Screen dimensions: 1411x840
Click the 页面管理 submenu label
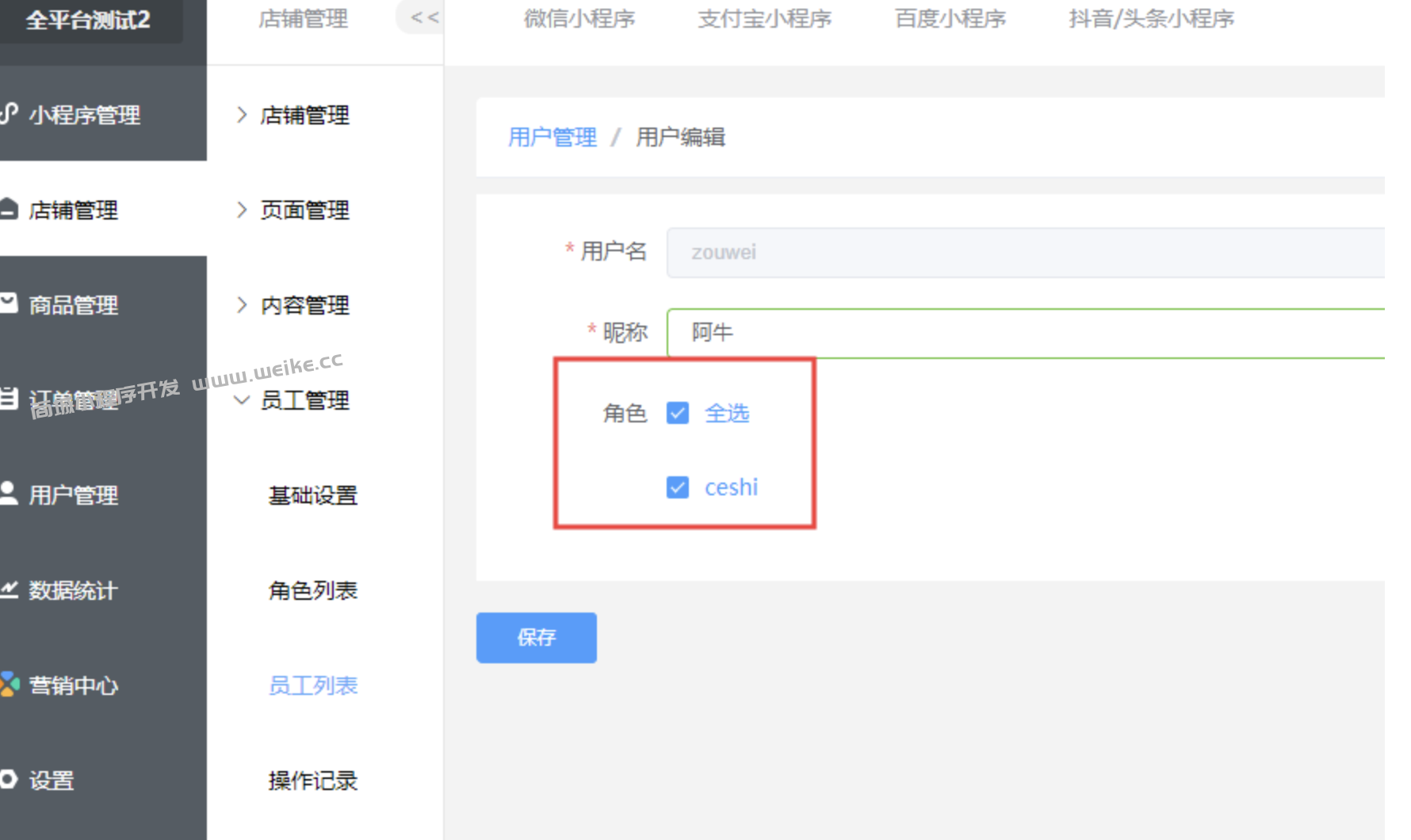pyautogui.click(x=305, y=210)
